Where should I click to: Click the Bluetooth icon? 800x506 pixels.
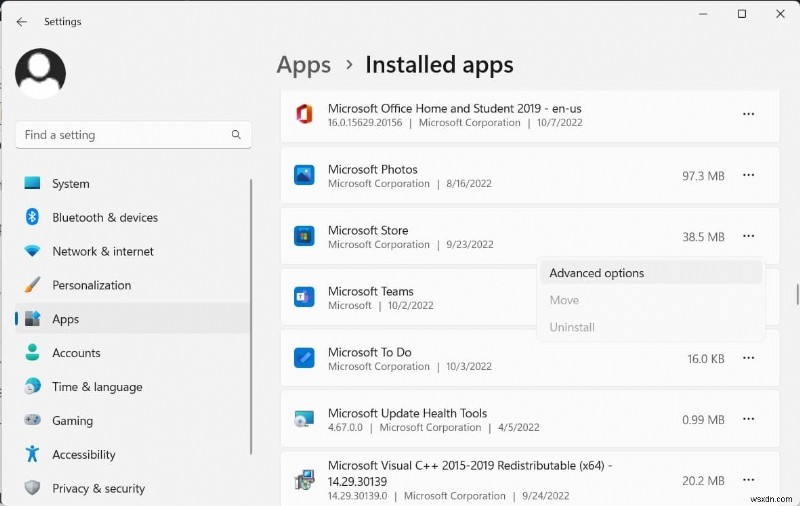coord(32,217)
